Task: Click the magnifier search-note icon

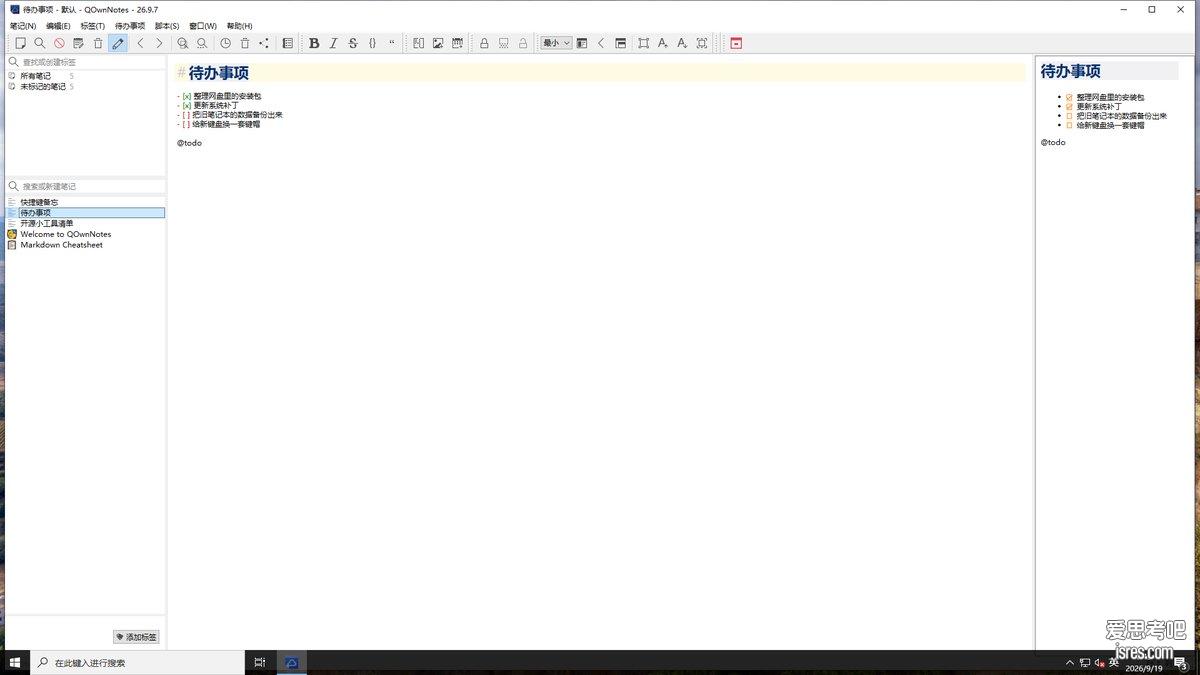Action: pos(40,43)
